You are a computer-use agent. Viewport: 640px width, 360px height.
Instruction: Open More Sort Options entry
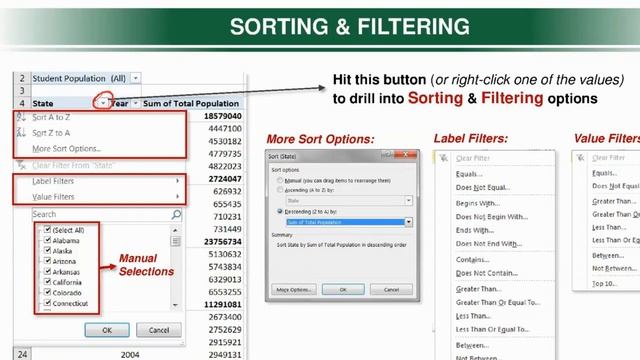[x=66, y=149]
